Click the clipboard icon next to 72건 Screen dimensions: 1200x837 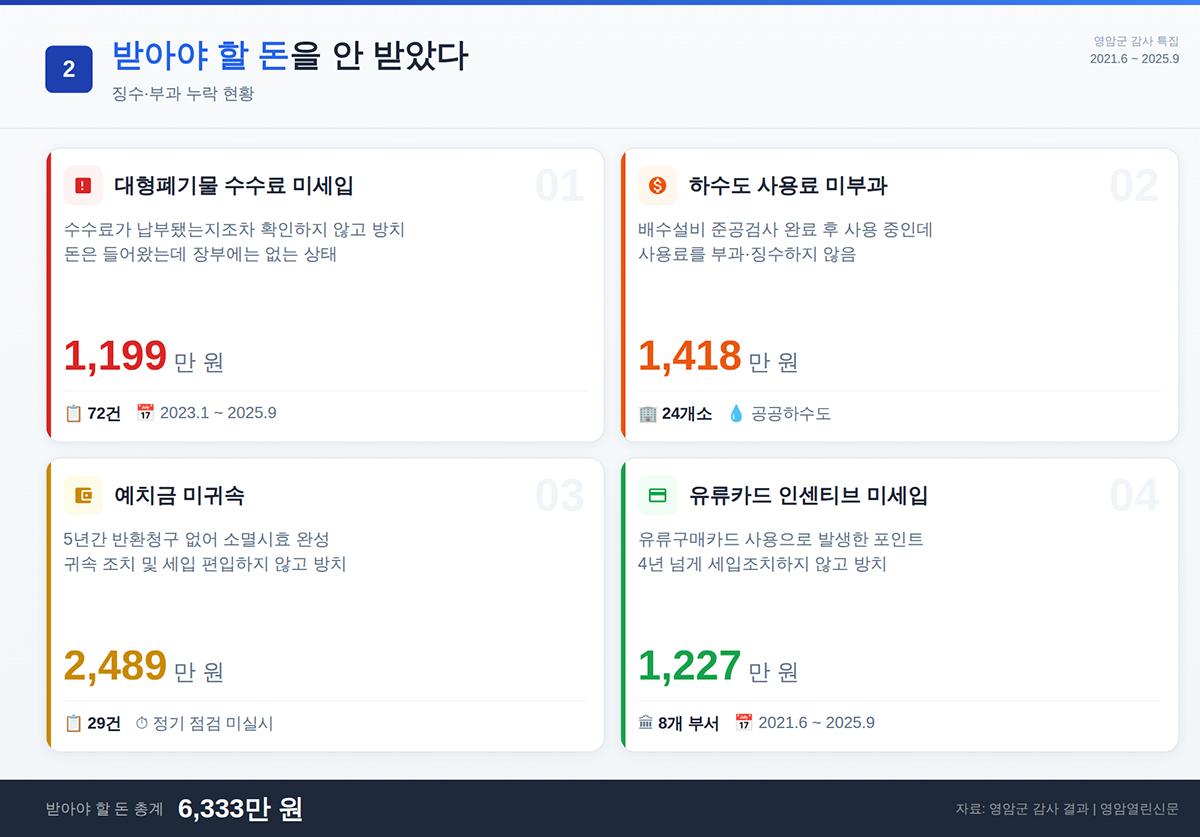pyautogui.click(x=73, y=413)
